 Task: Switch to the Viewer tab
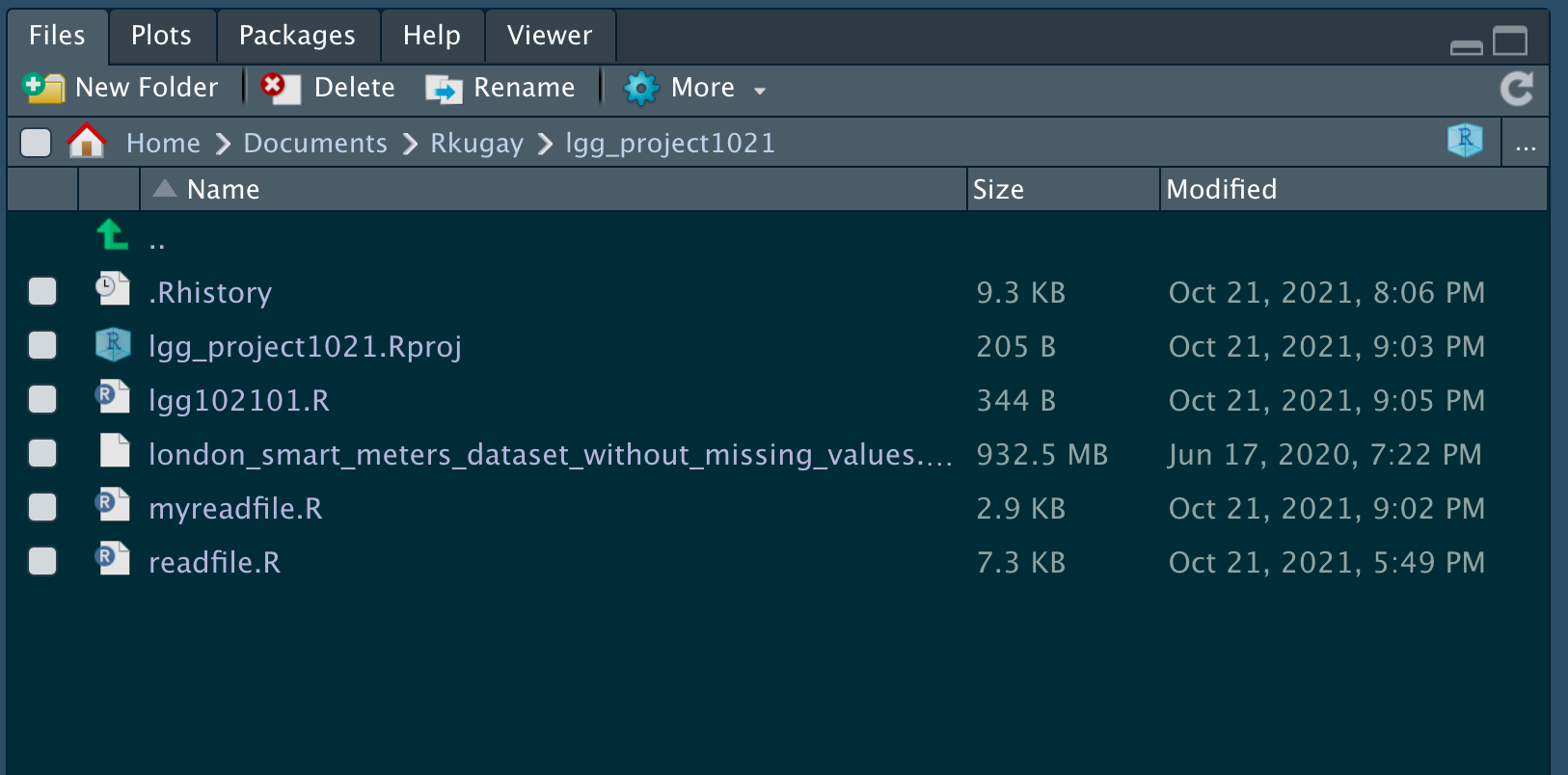550,36
